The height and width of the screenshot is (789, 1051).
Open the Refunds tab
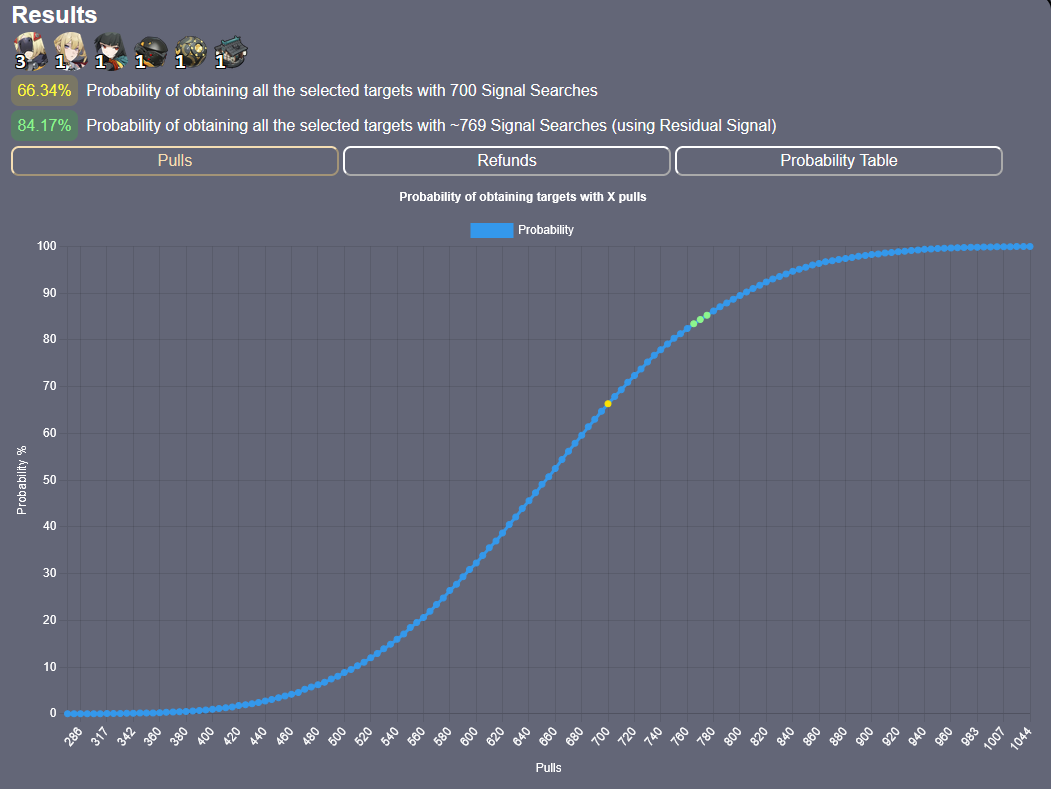point(507,161)
